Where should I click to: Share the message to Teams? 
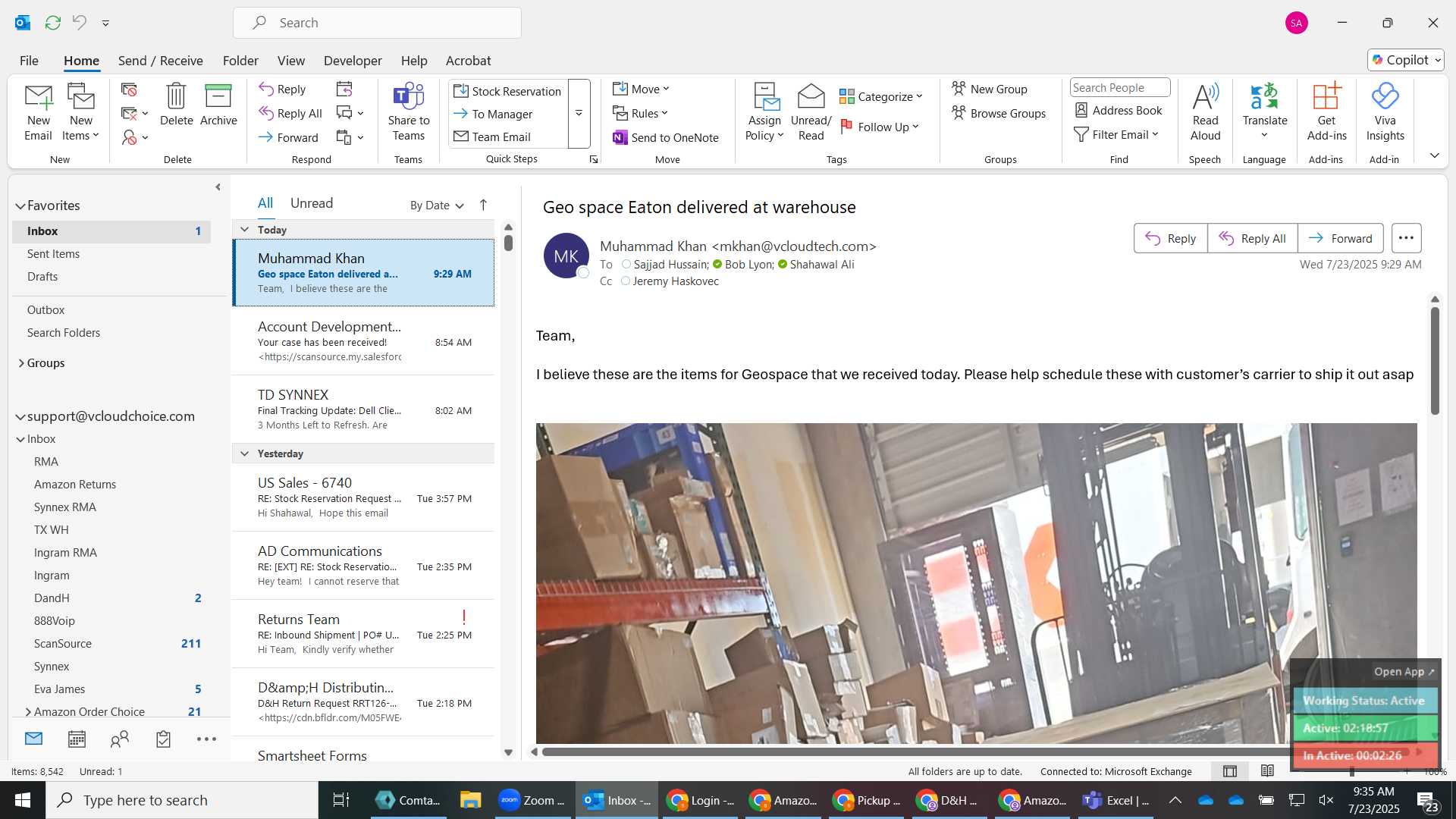click(x=408, y=112)
